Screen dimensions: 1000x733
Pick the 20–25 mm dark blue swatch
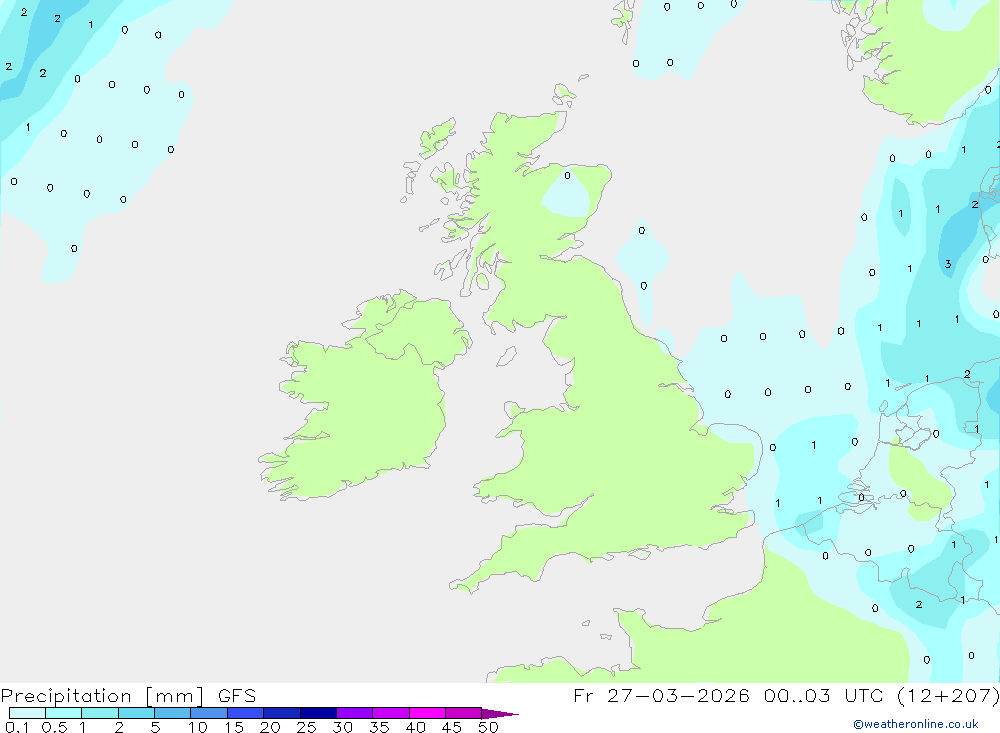point(282,713)
